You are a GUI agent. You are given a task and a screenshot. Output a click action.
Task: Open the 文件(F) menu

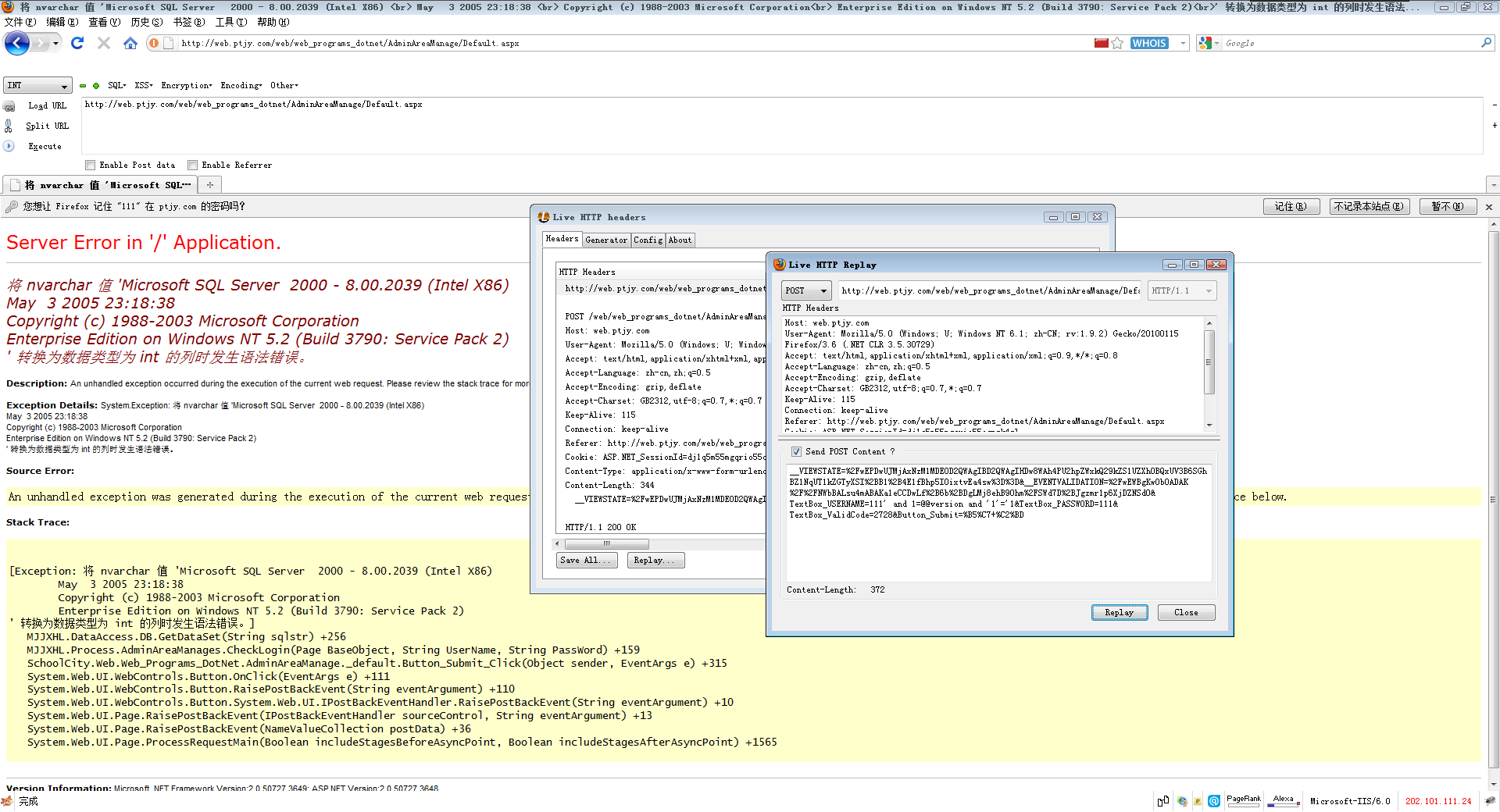tap(20, 22)
